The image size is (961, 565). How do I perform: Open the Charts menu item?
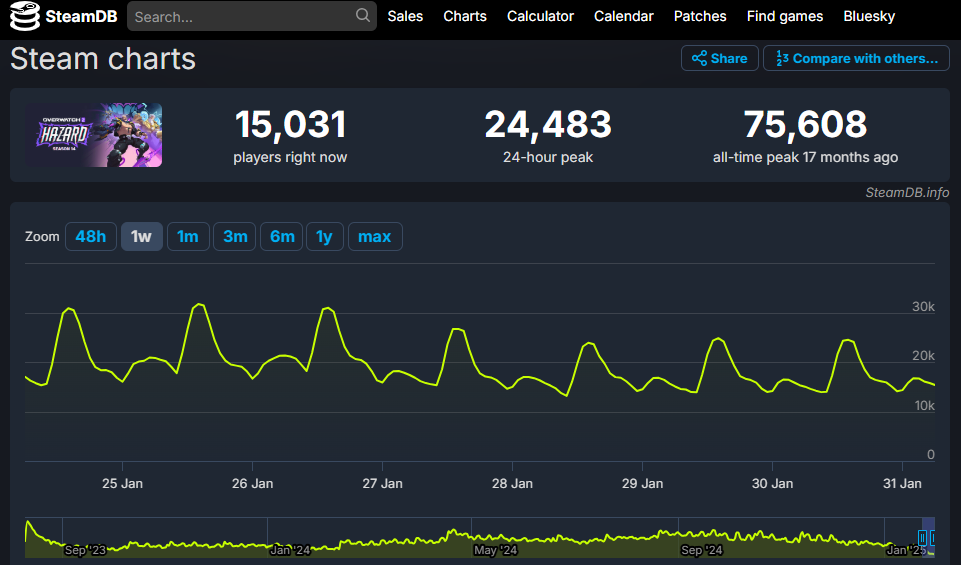tap(465, 16)
